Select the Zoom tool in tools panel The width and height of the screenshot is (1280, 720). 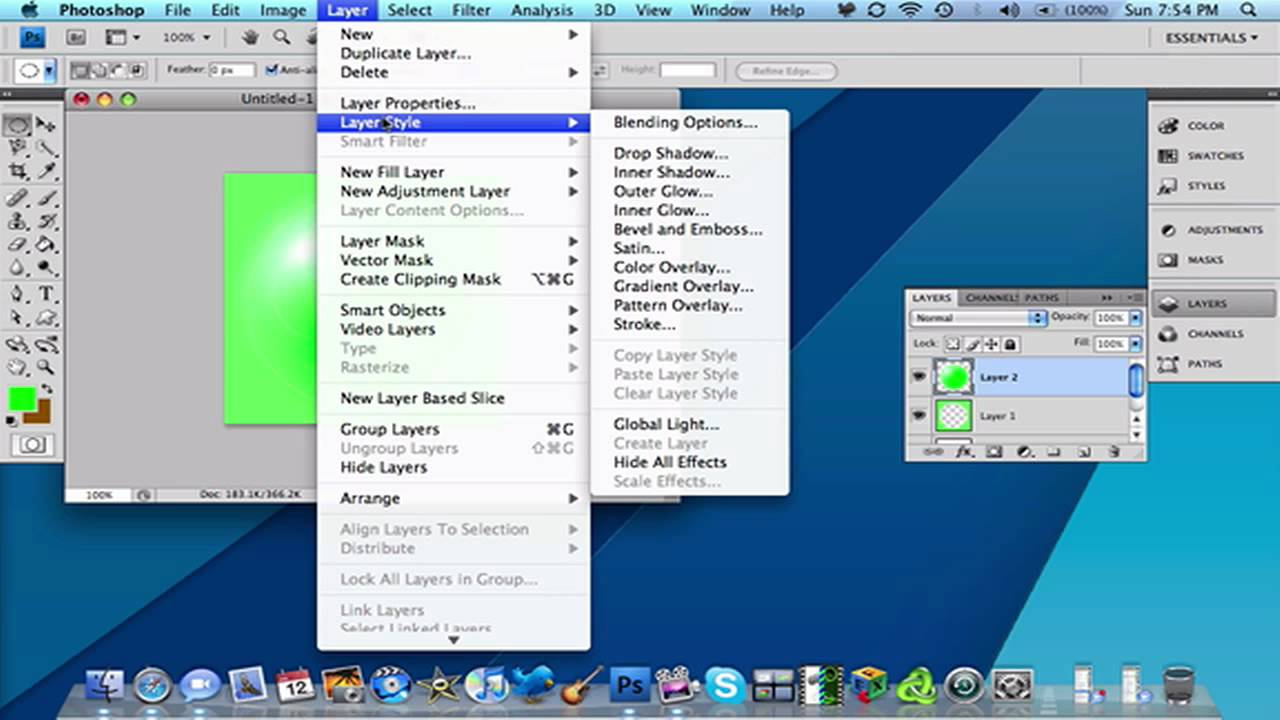pos(46,367)
